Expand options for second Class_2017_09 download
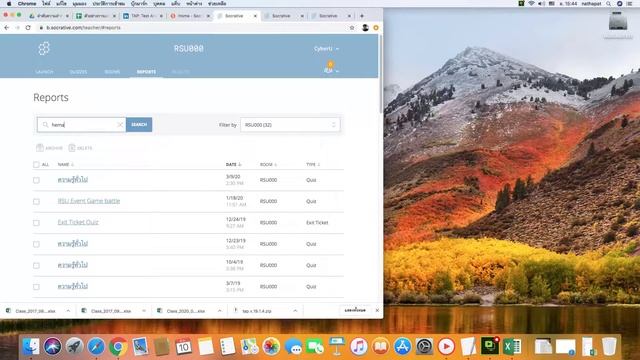Image resolution: width=640 pixels, height=360 pixels. pos(144,311)
